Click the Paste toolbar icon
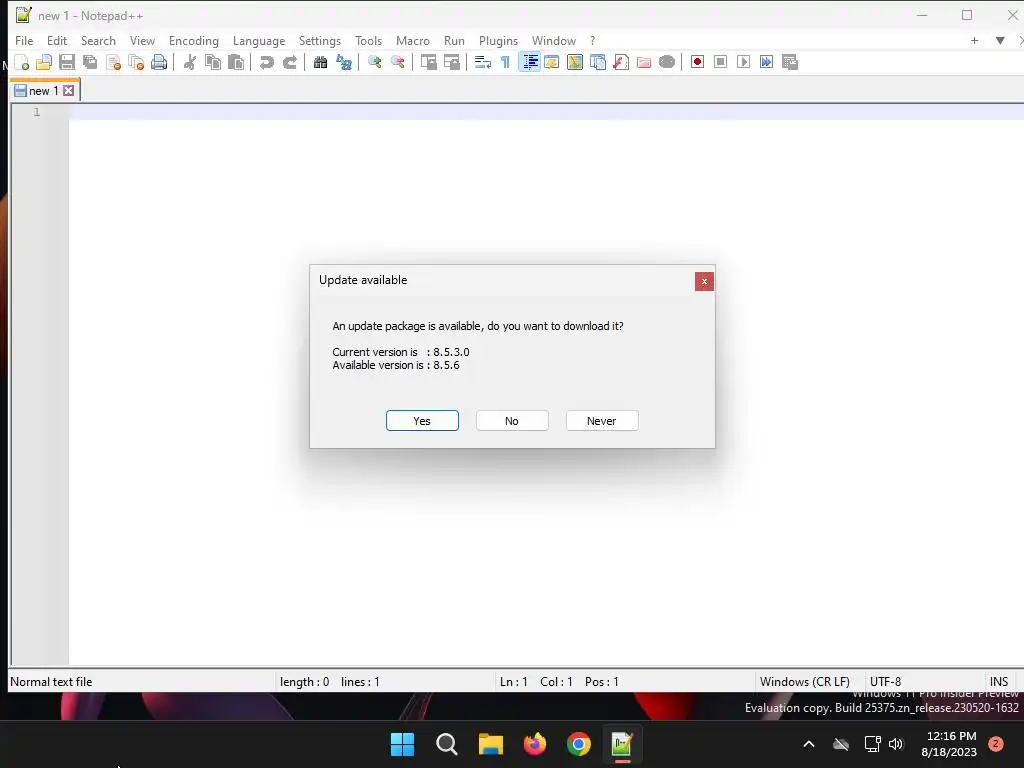The width and height of the screenshot is (1024, 768). 236,62
